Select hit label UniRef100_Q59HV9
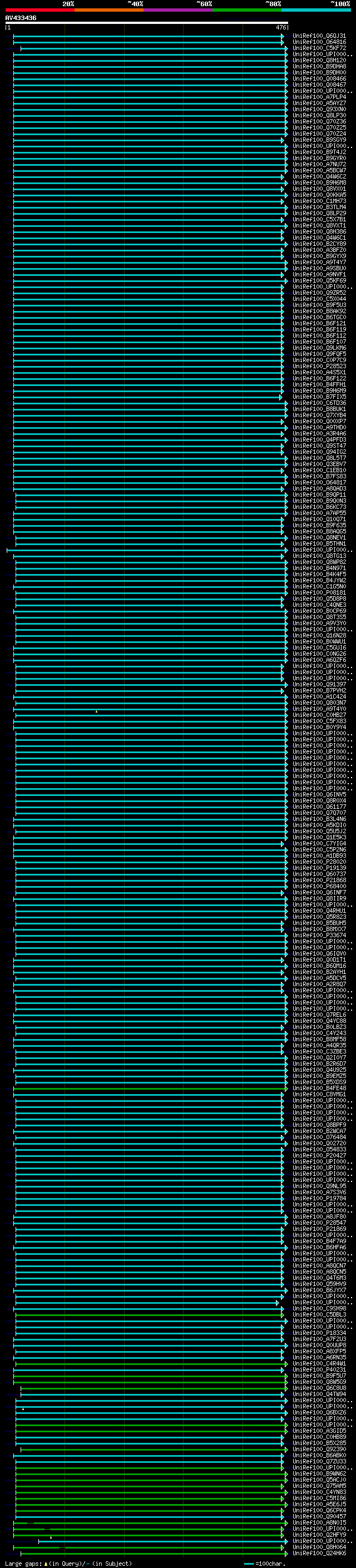The width and height of the screenshot is (356, 1568). [x=319, y=1284]
